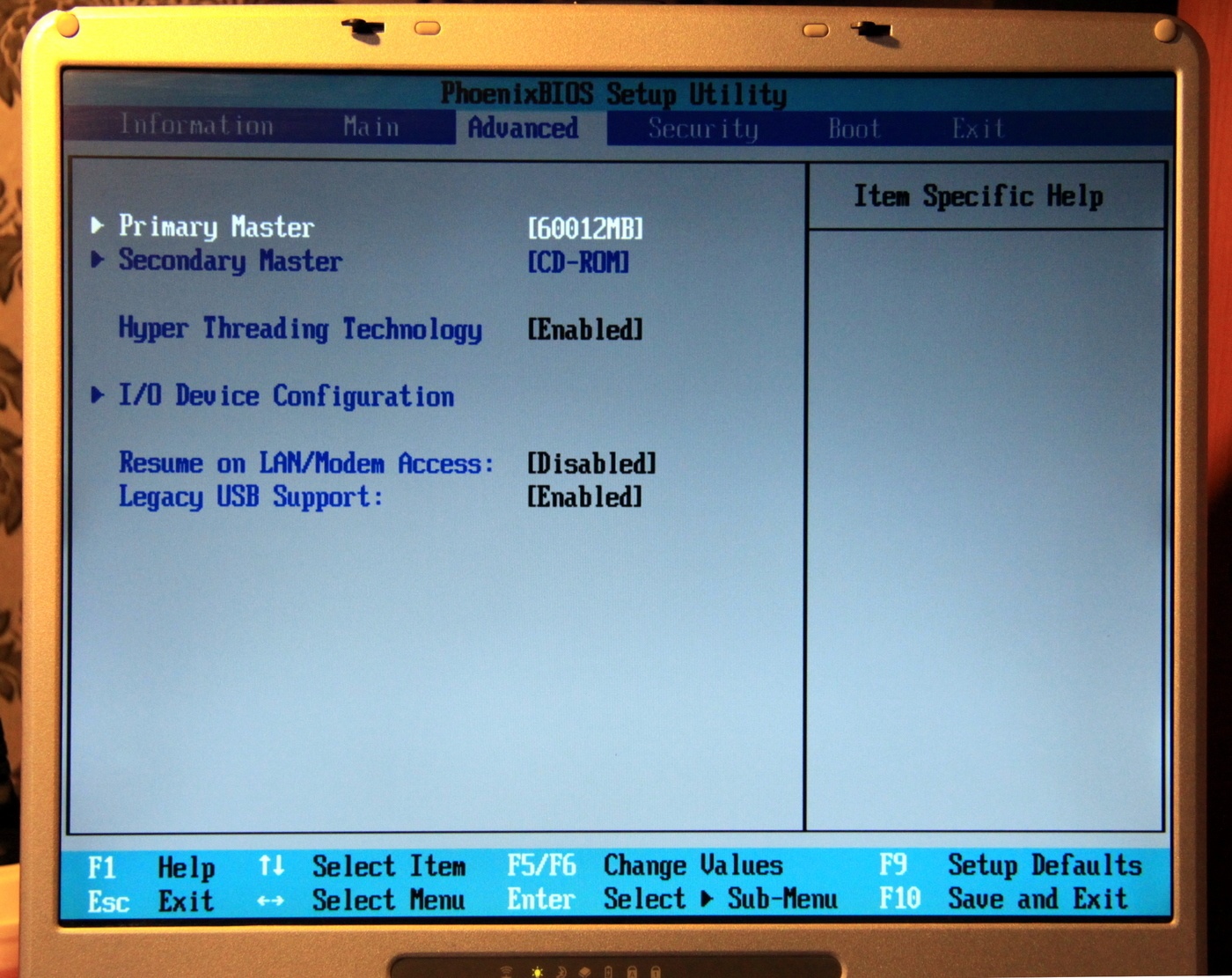Expand the Primary Master arrow
Image resolution: width=1232 pixels, height=978 pixels.
coord(98,226)
